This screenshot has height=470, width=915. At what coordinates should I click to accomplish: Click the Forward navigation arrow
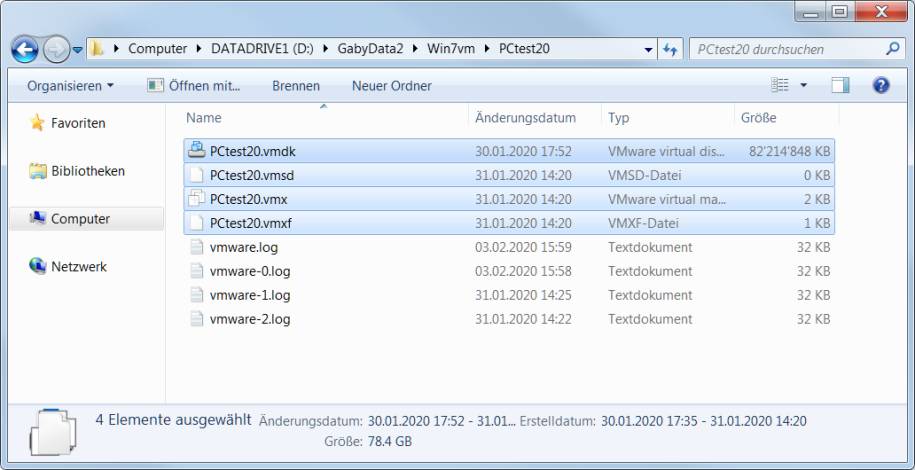coord(56,50)
